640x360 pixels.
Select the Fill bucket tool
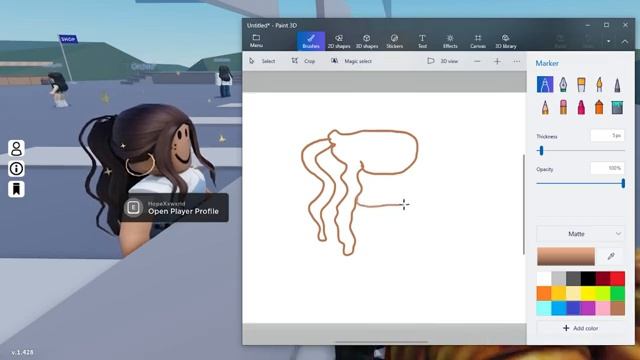pyautogui.click(x=617, y=107)
